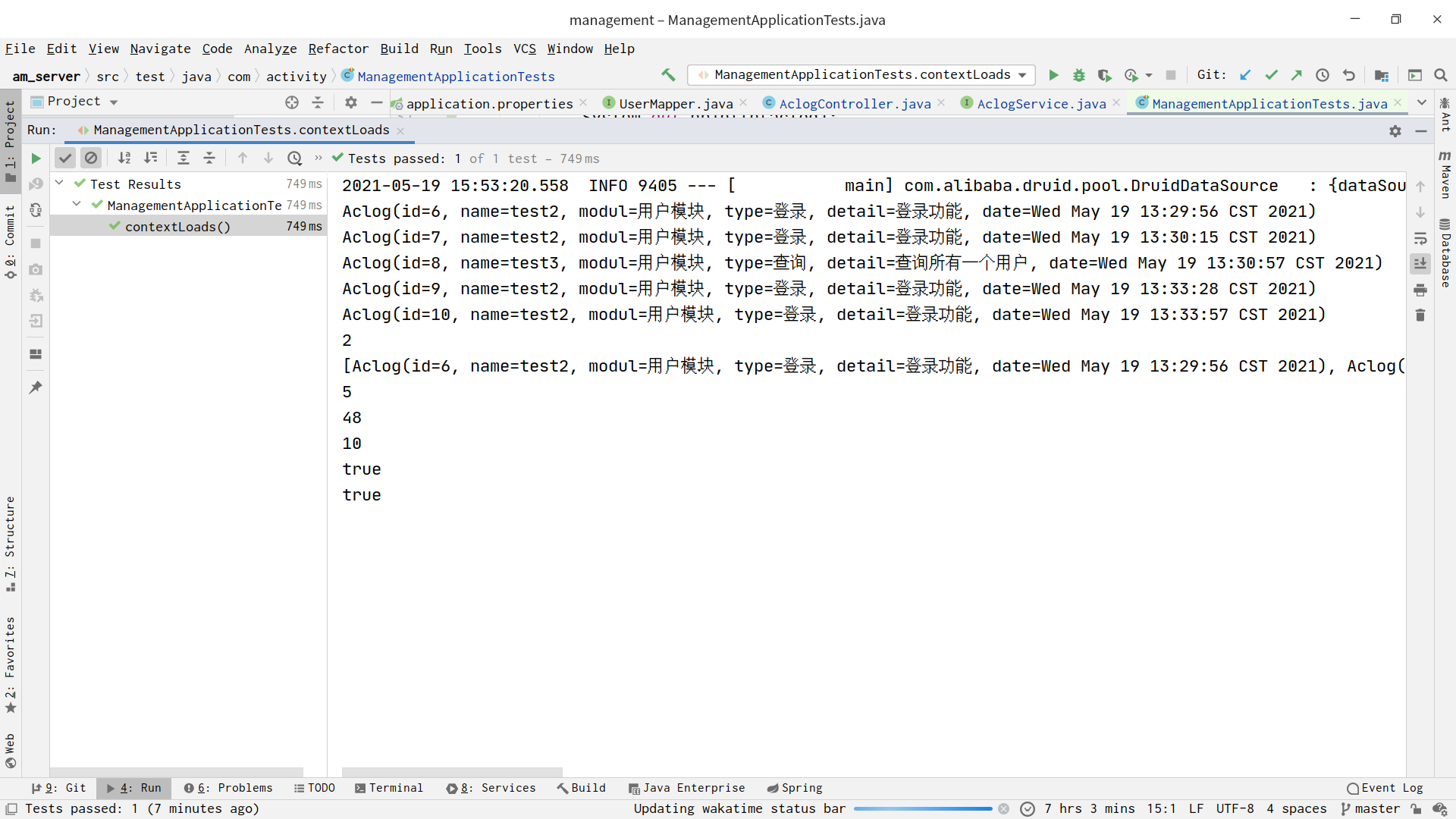Switch to application.properties tab

tap(489, 104)
